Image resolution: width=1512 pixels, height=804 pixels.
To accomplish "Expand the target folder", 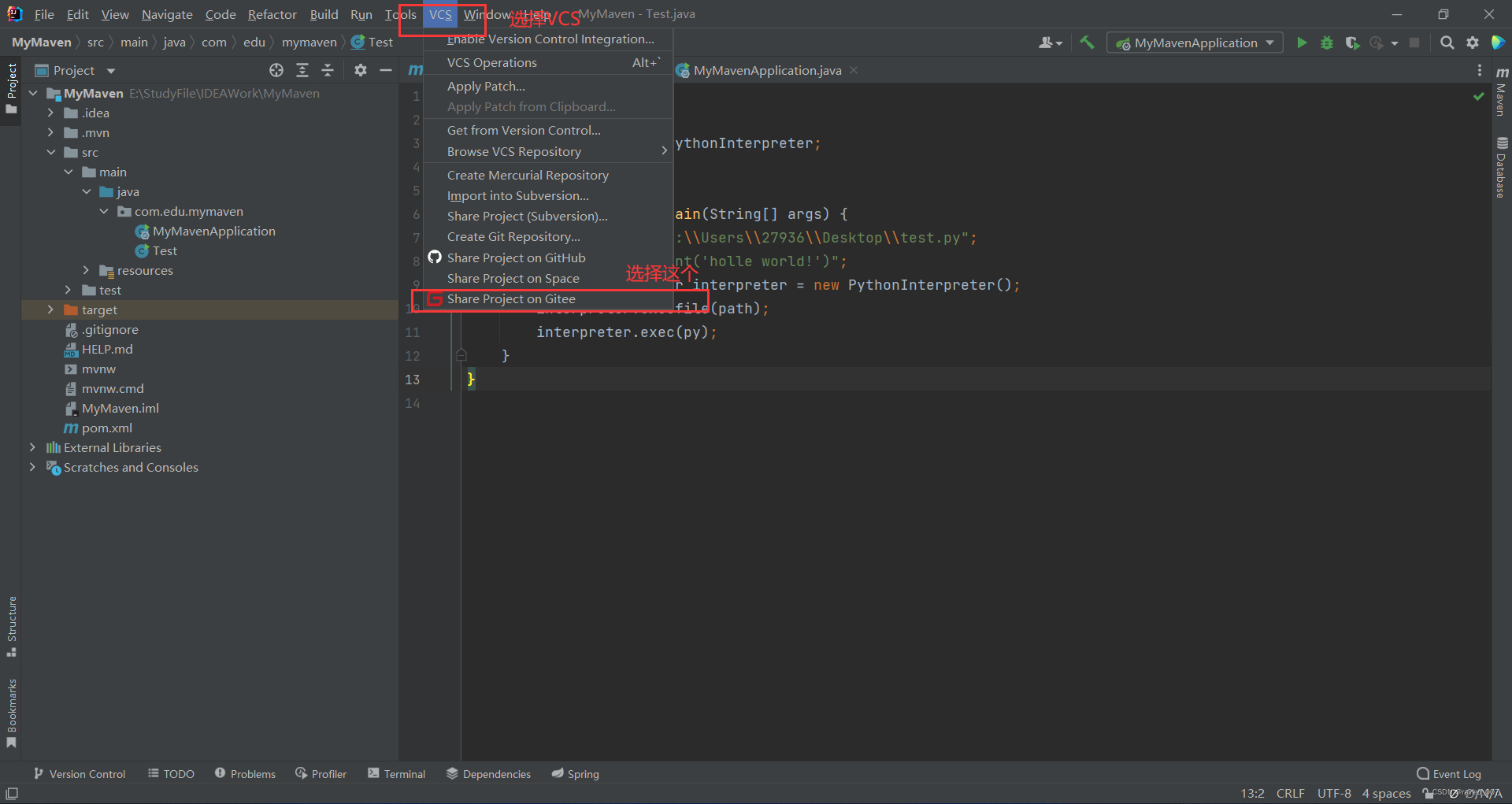I will coord(50,309).
